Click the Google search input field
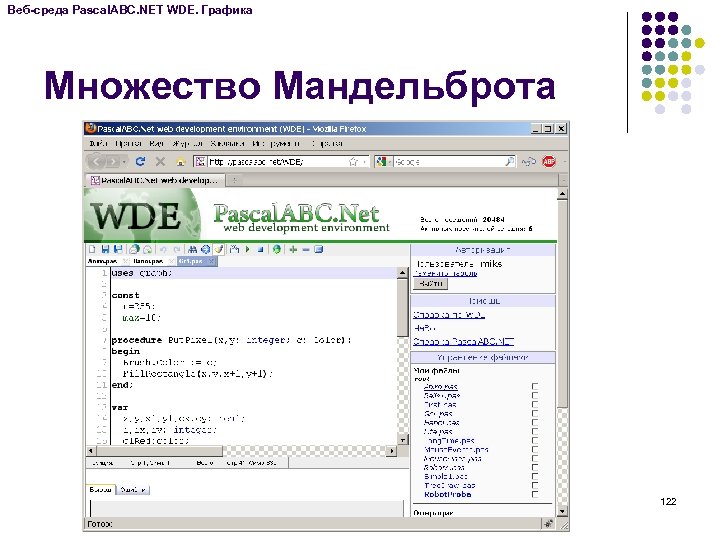This screenshot has height=540, width=720. click(x=449, y=162)
